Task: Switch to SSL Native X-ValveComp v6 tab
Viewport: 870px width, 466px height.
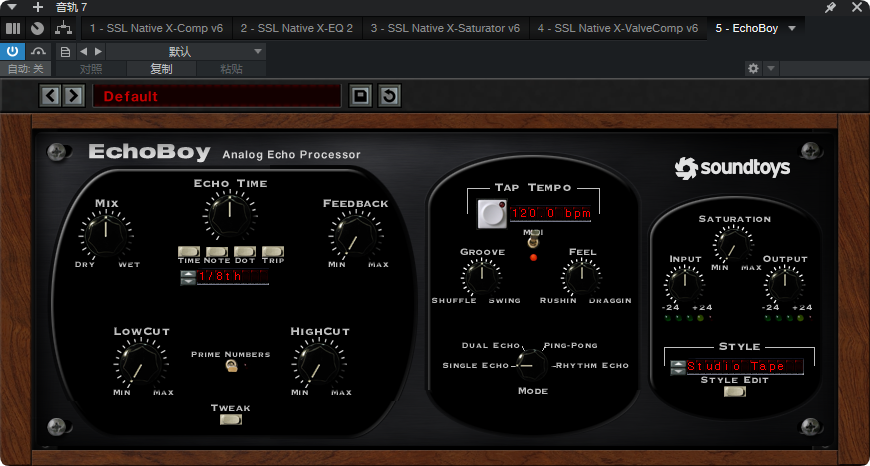Action: click(x=618, y=28)
